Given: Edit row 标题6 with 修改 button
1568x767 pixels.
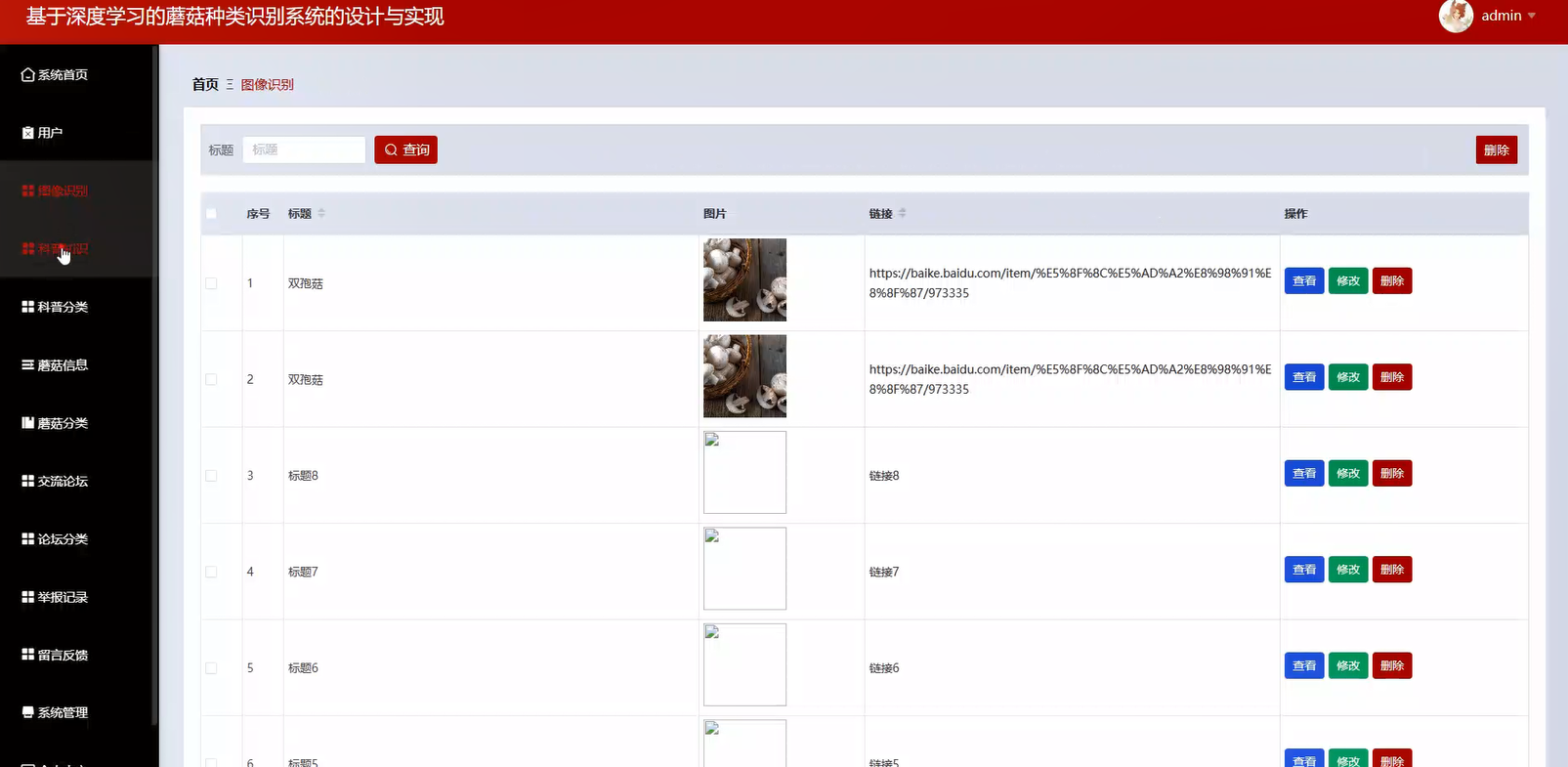Looking at the screenshot, I should (1348, 665).
